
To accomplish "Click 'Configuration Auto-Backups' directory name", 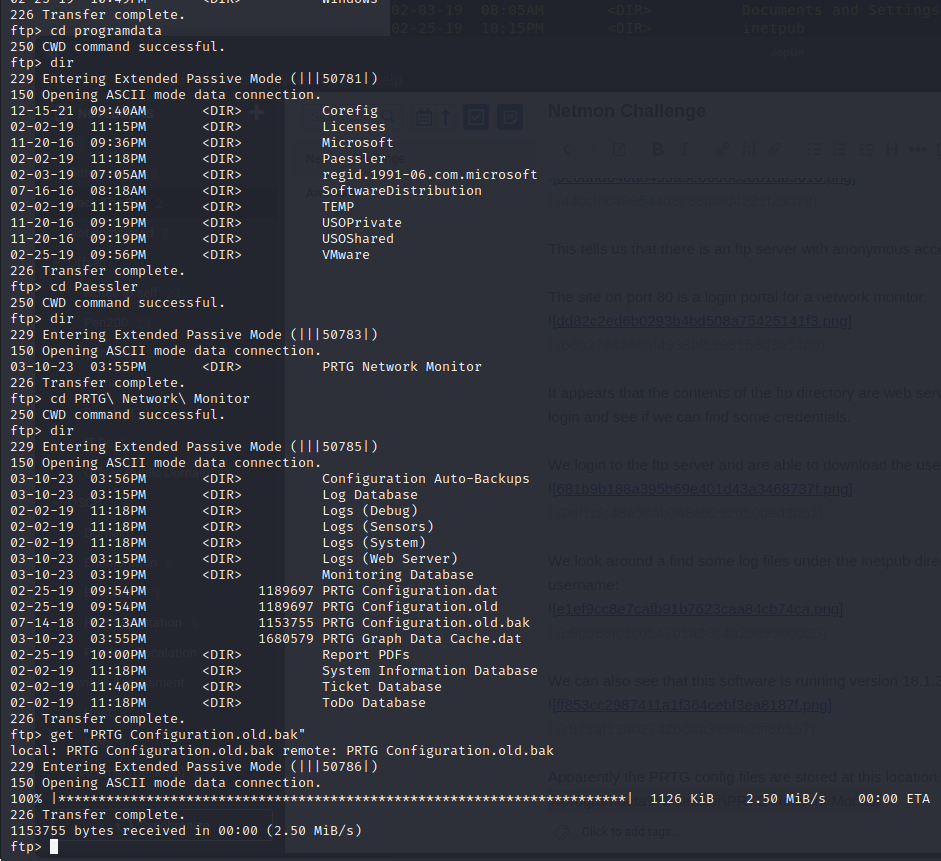I will (x=425, y=479).
